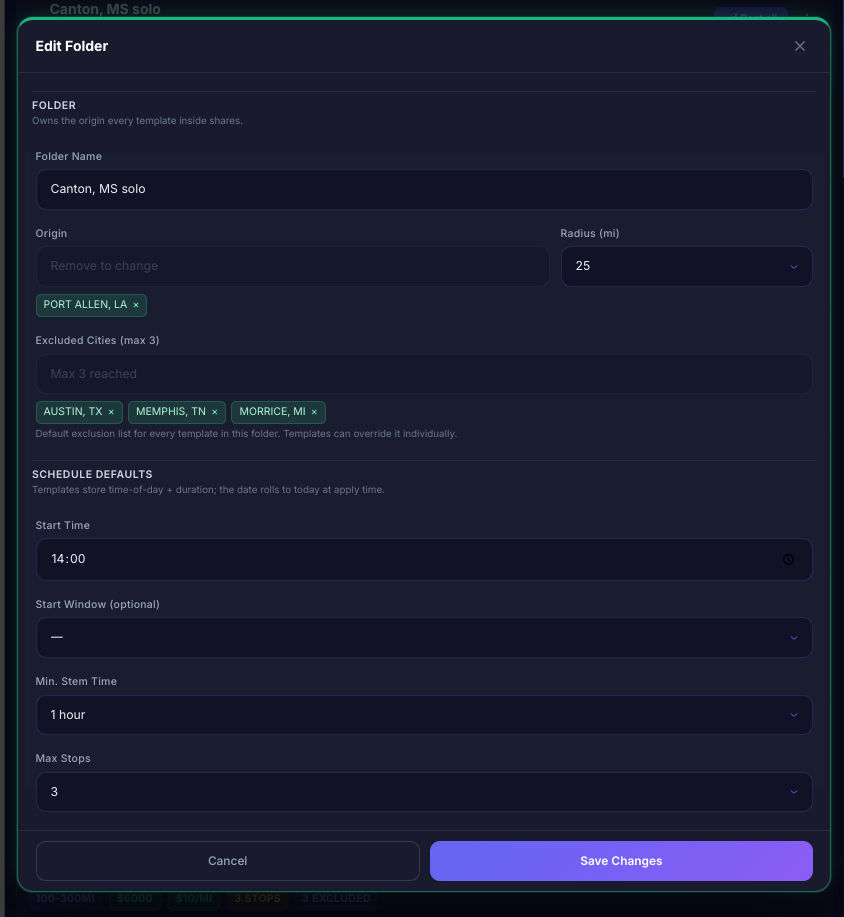Click the AUSTIN, TX chip label
The image size is (844, 917).
(73, 412)
